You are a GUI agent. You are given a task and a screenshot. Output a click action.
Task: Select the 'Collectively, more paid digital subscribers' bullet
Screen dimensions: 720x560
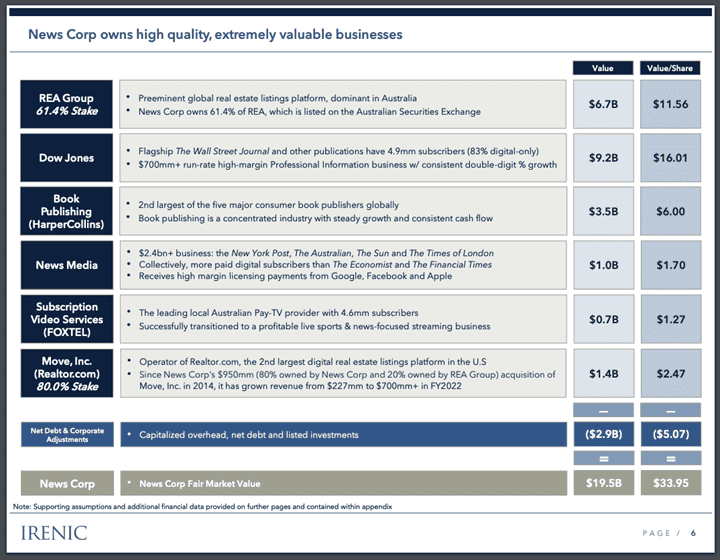[315, 264]
